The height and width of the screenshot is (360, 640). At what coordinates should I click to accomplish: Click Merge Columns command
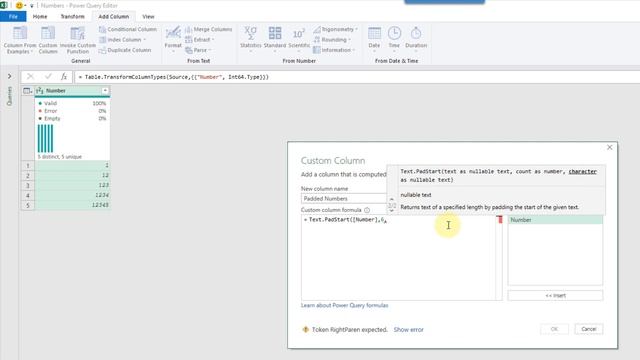(209, 29)
